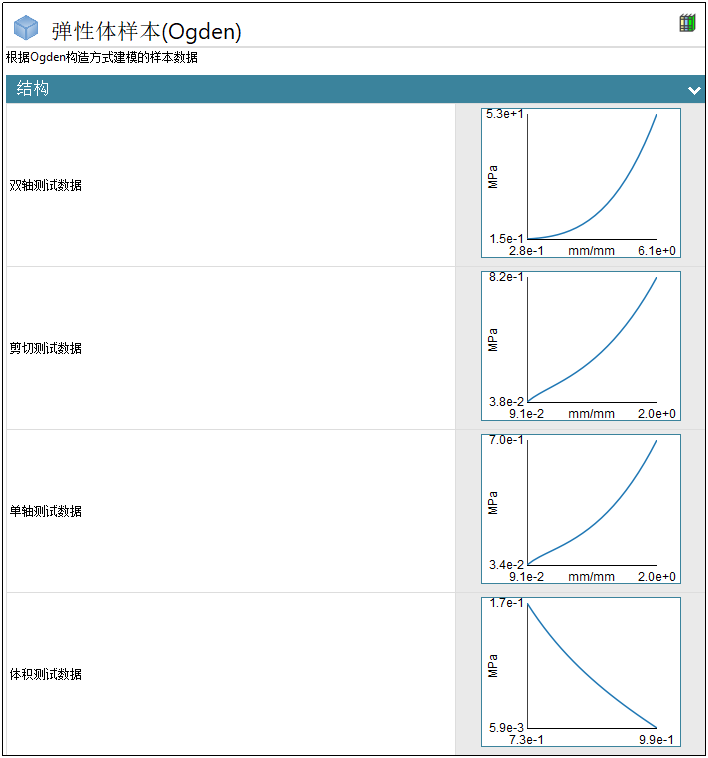Select the 结构 section header label
Image resolution: width=708 pixels, height=758 pixels.
point(33,89)
